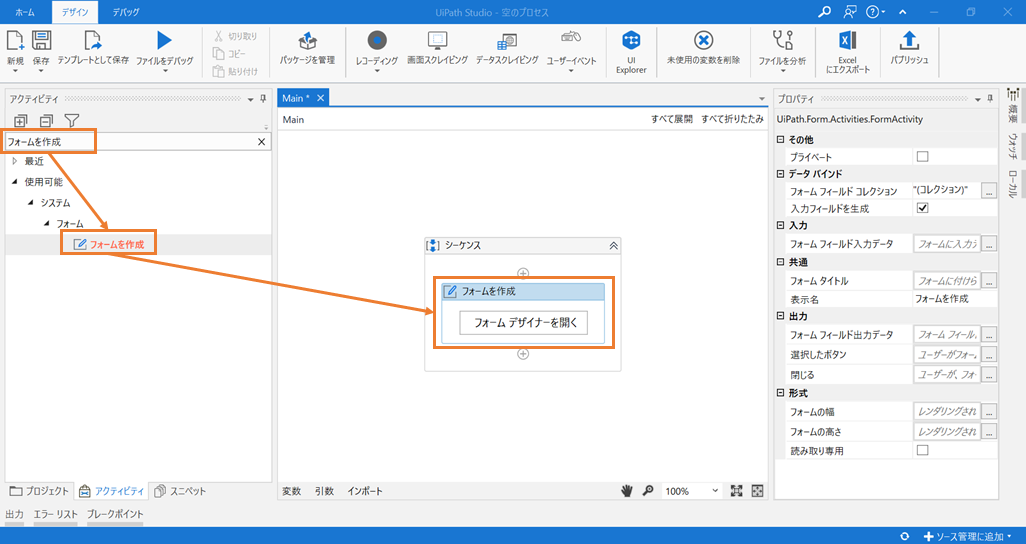Uncheck 入力フィールドを生成 checkbox

pyautogui.click(x=923, y=208)
